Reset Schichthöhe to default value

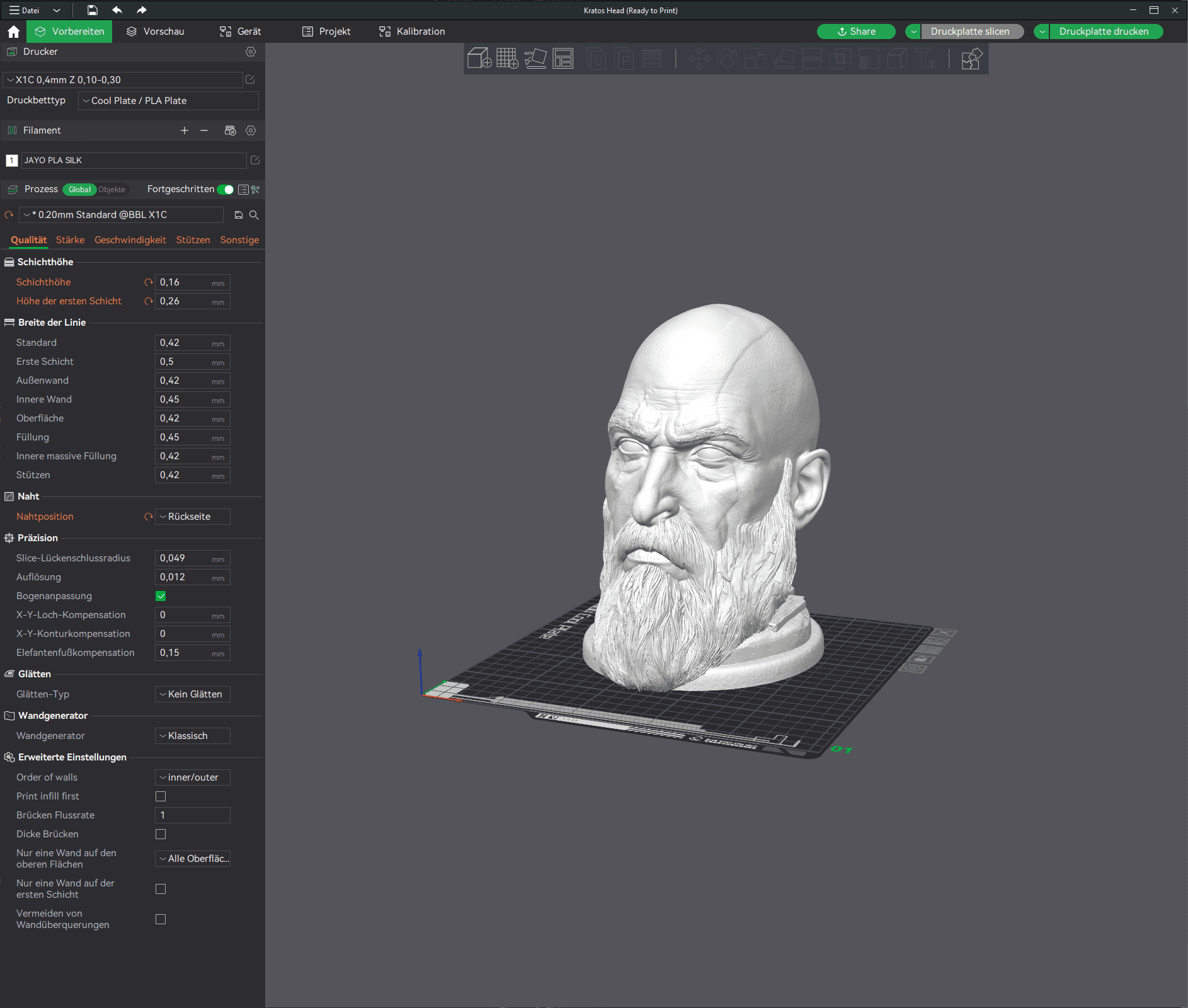tap(148, 282)
